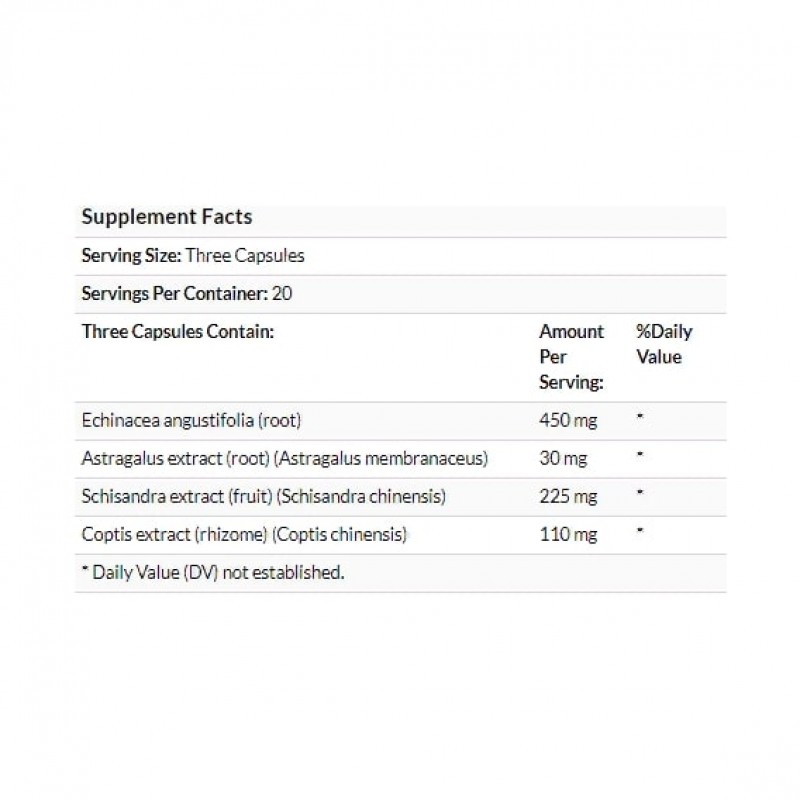Viewport: 800px width, 800px height.
Task: Select the Serving Size label text
Action: tap(130, 255)
